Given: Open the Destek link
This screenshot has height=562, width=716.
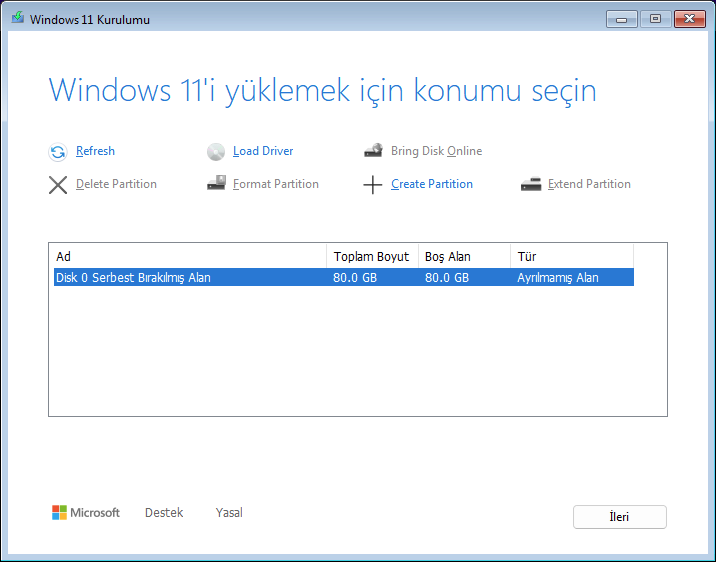Looking at the screenshot, I should pos(164,513).
